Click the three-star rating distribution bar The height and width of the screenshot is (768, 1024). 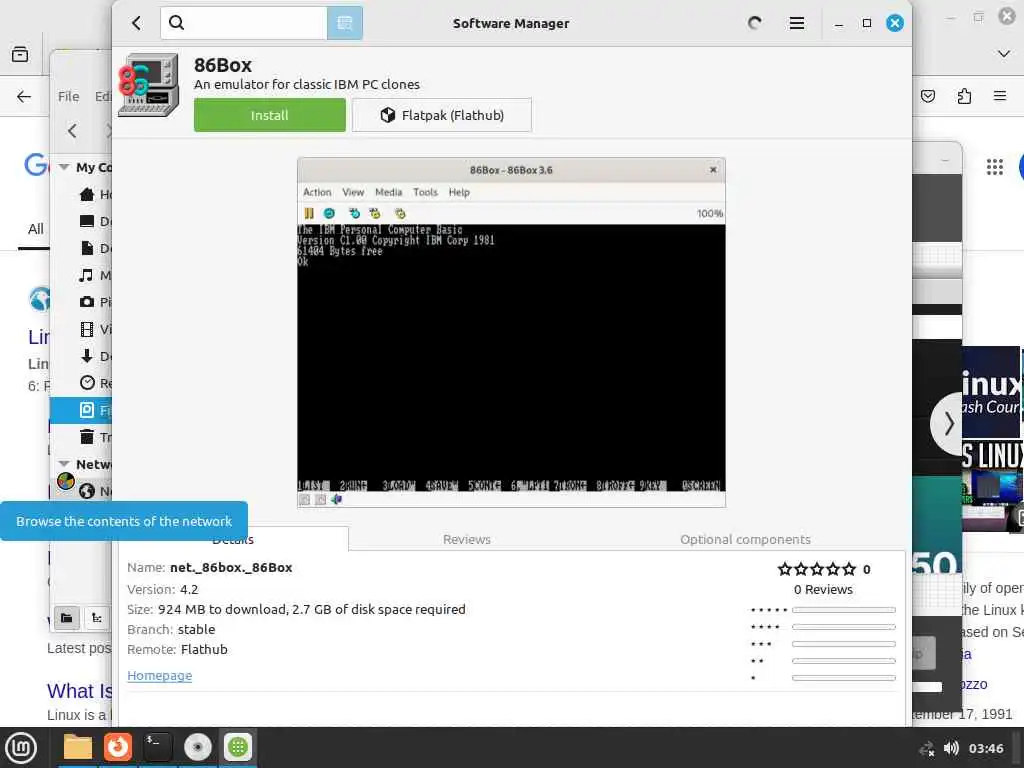click(844, 644)
